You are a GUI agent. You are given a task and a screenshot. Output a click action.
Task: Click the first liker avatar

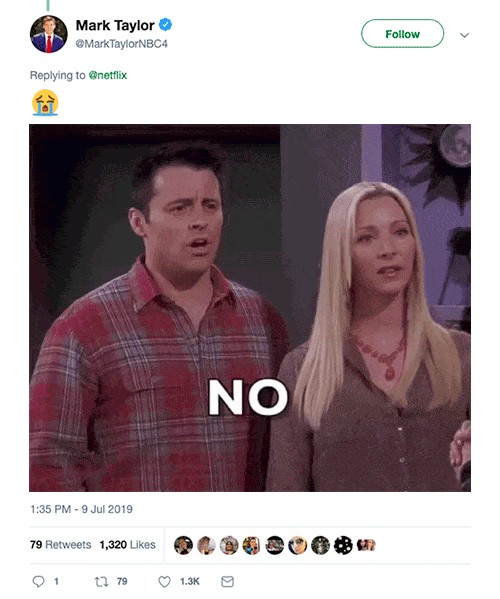183,545
